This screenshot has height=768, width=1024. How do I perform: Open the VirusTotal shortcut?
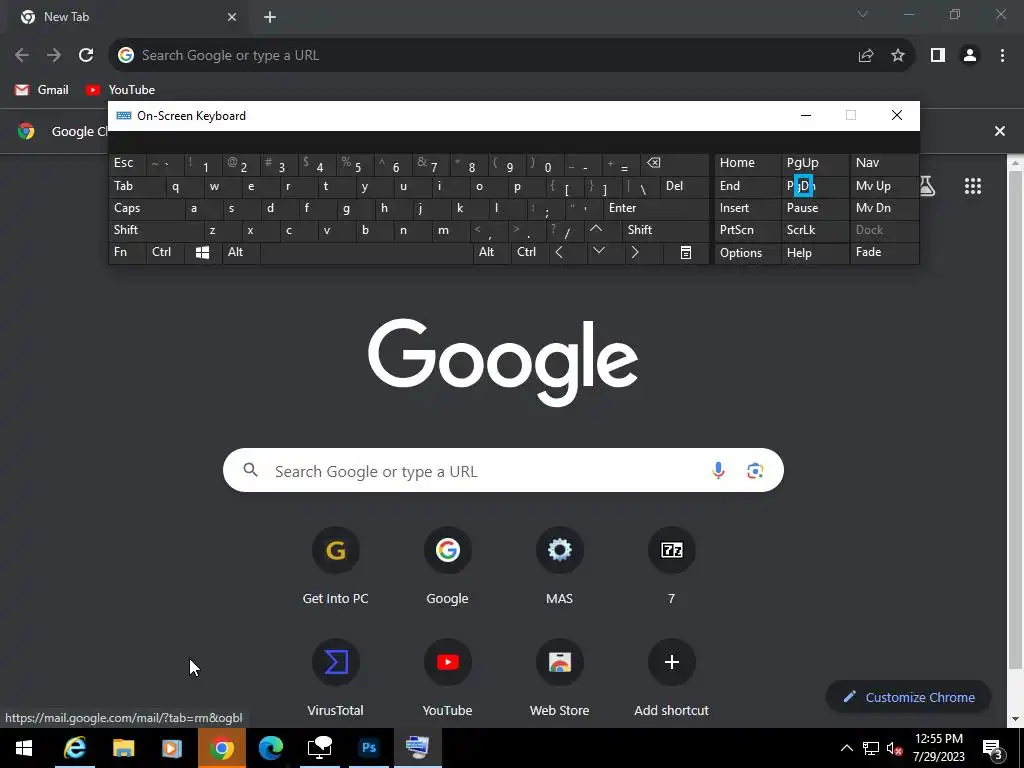point(335,678)
